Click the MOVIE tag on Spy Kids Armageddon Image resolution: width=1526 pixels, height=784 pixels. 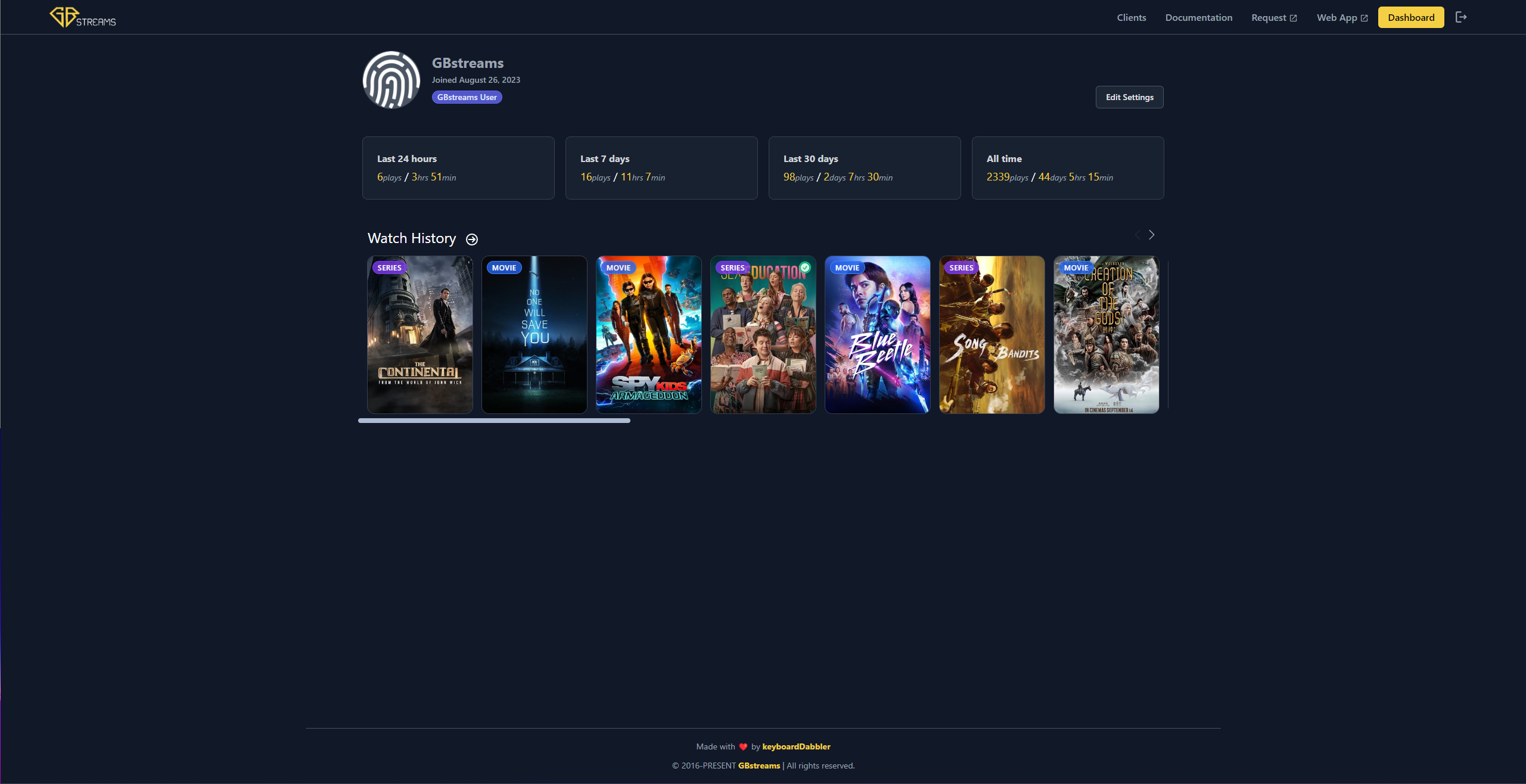click(x=619, y=267)
